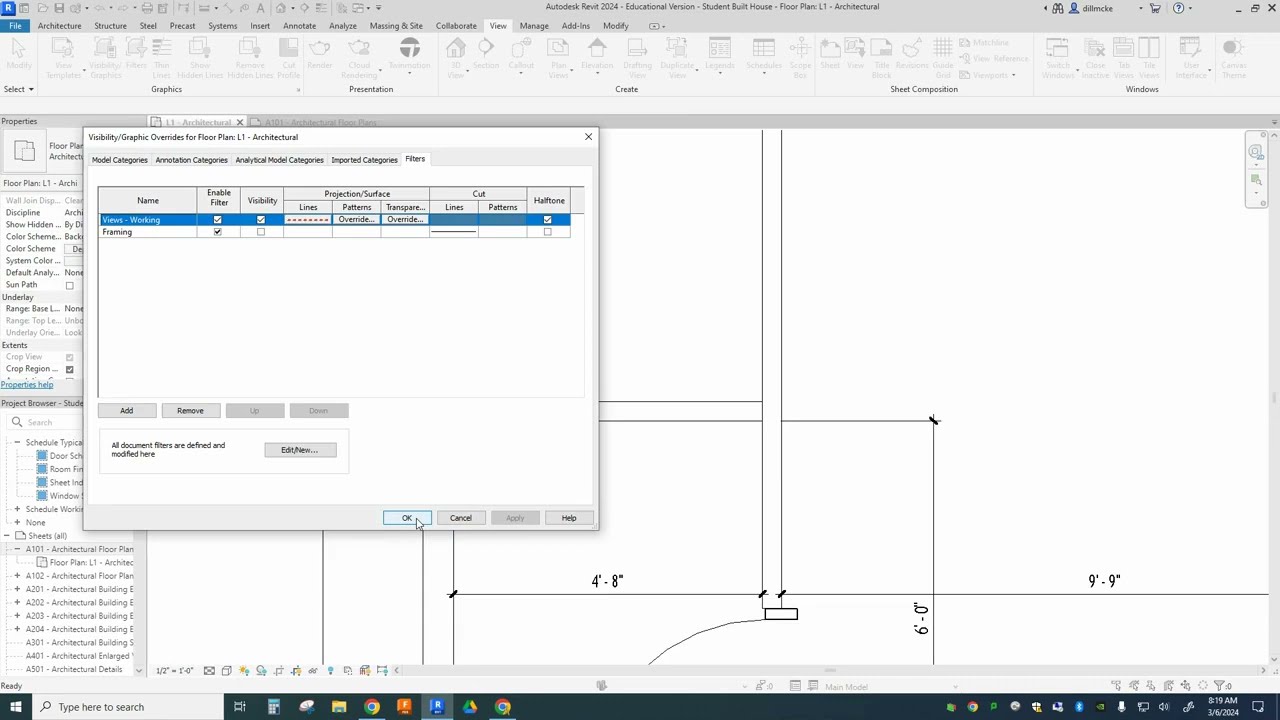Select the Section tool icon

[486, 49]
